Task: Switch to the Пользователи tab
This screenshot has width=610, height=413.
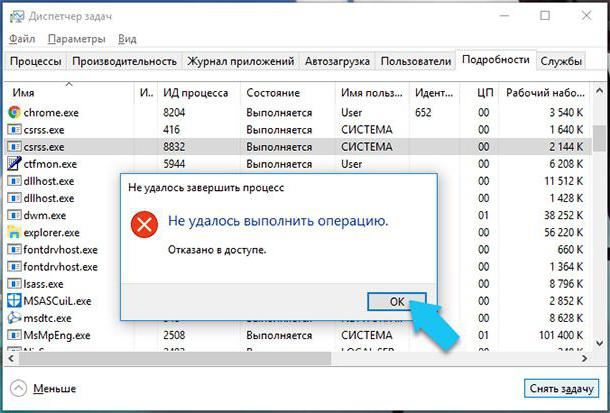Action: 415,61
